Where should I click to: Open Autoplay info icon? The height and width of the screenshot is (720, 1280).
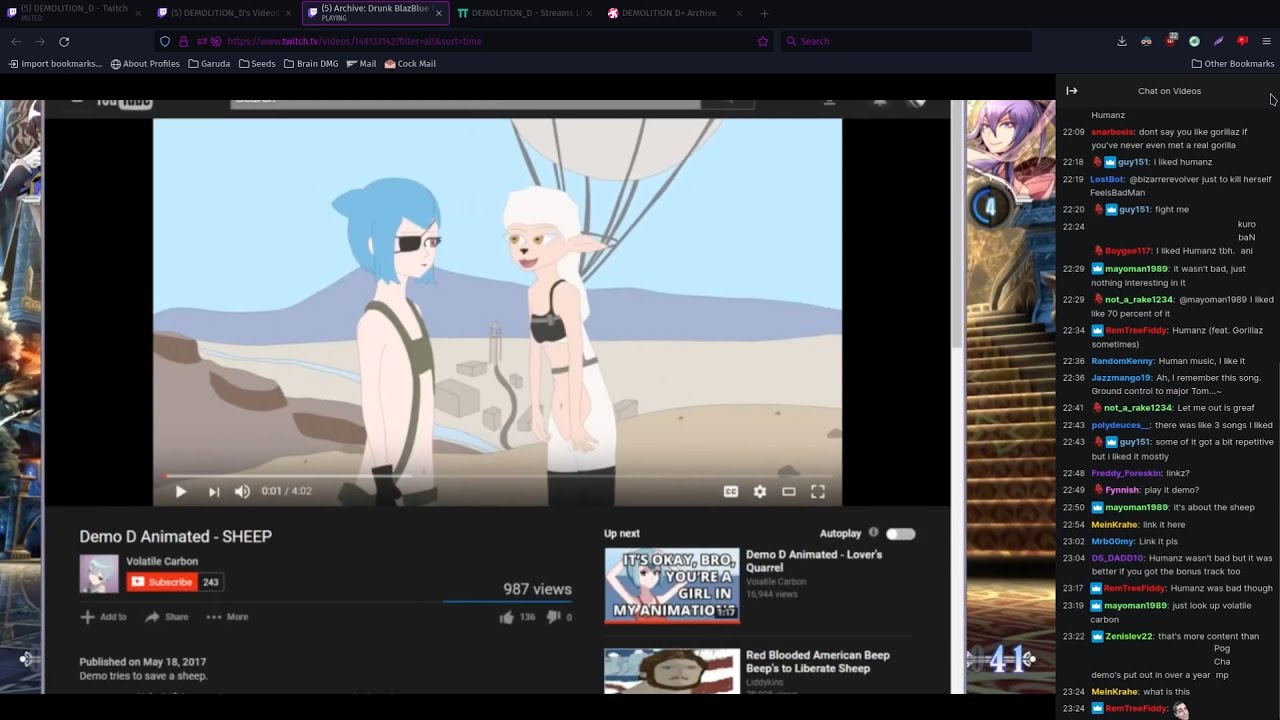click(x=873, y=533)
